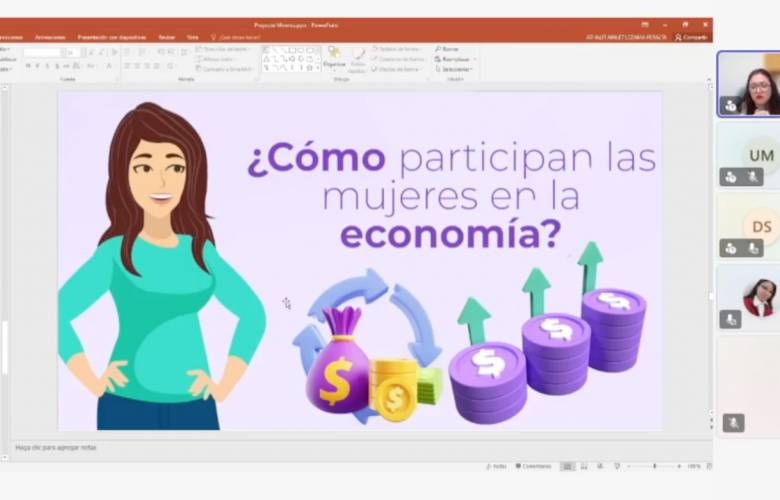Open Organizar arrange menu
Image resolution: width=780 pixels, height=500 pixels.
[x=334, y=59]
